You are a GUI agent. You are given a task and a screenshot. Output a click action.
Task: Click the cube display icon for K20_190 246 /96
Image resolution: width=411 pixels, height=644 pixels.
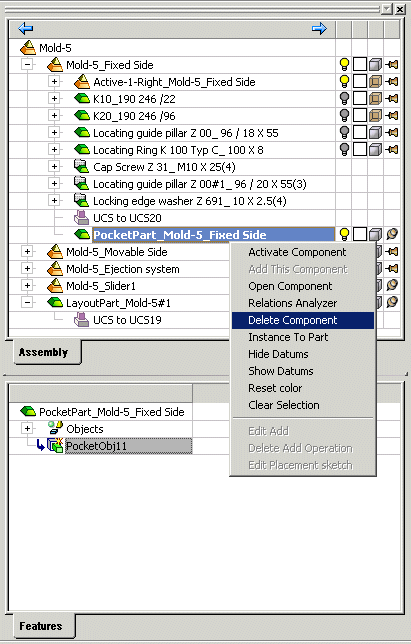pos(375,115)
